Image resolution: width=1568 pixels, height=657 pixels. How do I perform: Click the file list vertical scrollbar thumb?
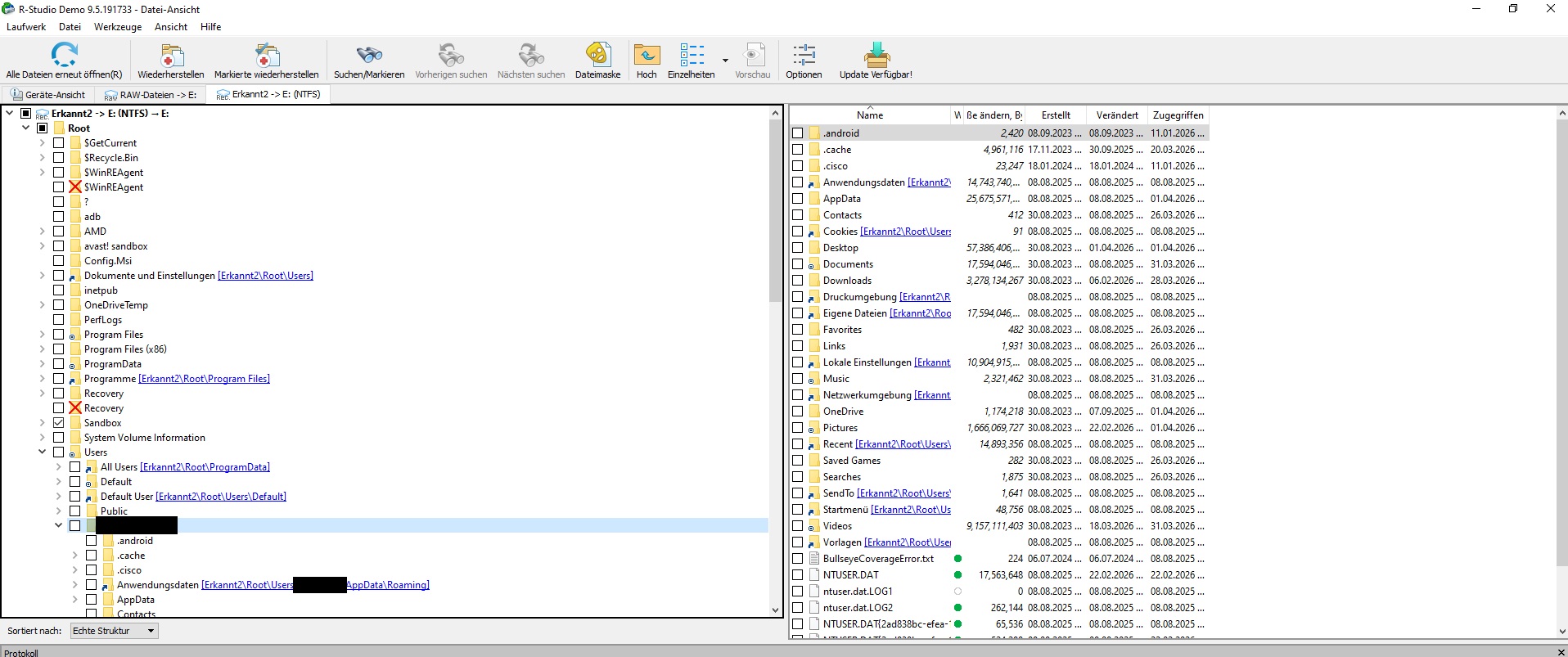1561,344
